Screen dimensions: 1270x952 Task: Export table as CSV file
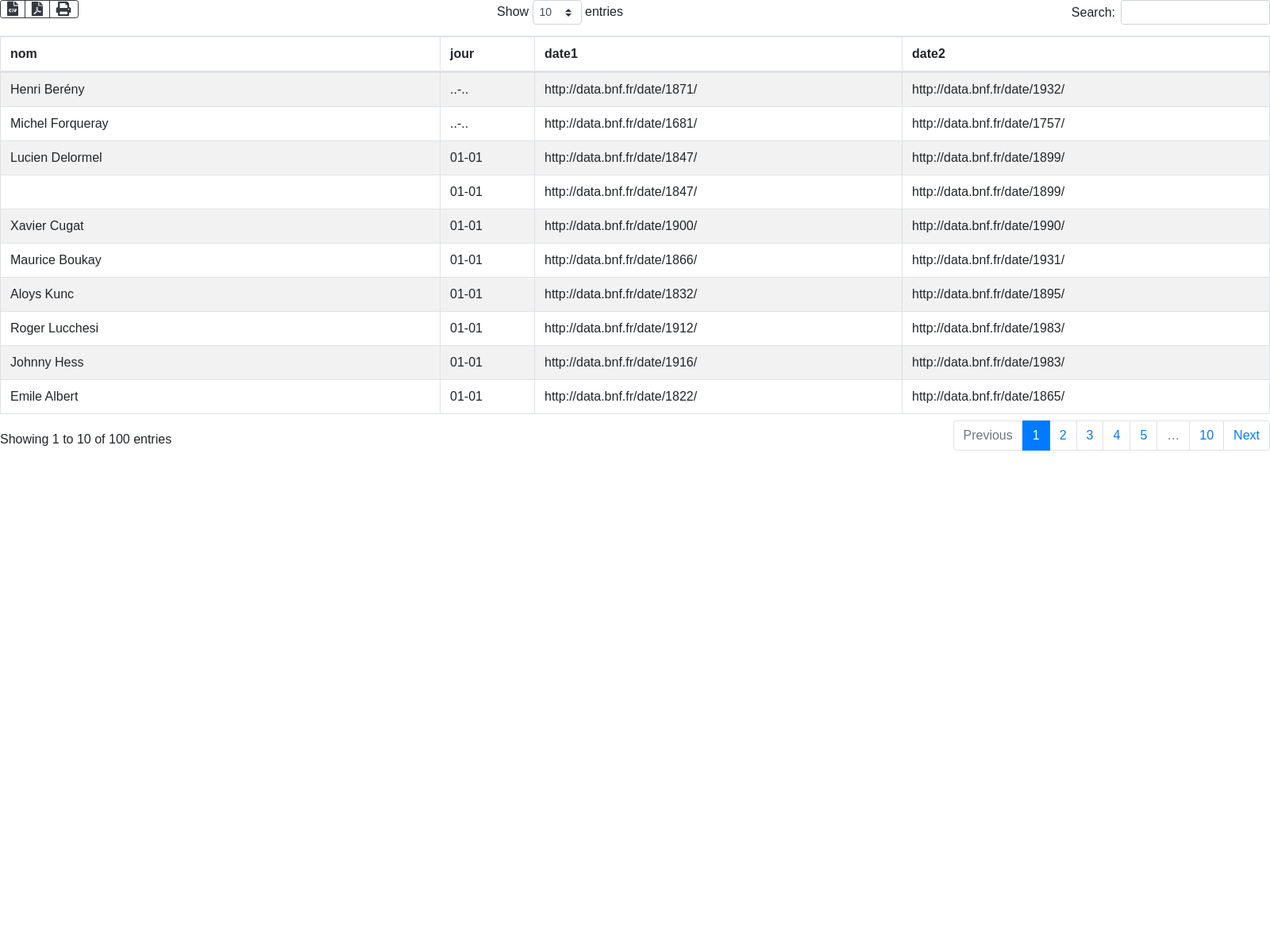click(13, 9)
